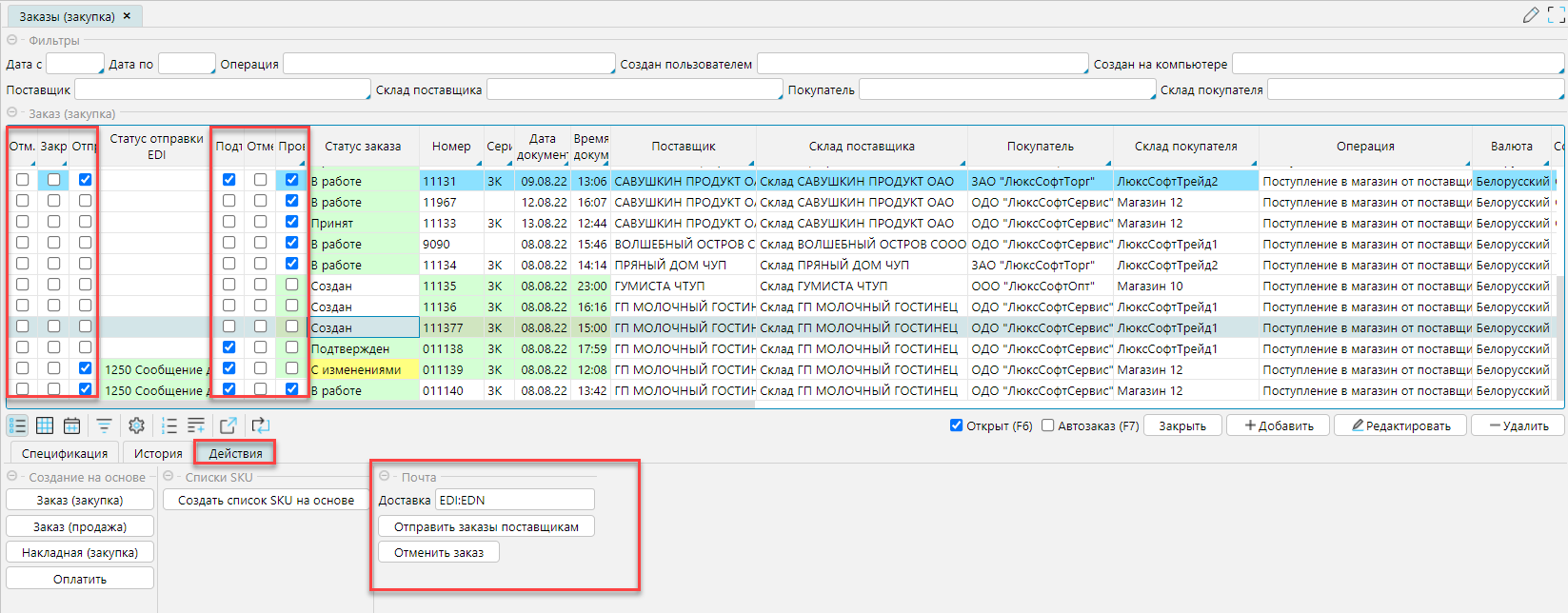The image size is (1568, 613).
Task: Collapse the Фильтры section
Action: tap(12, 40)
